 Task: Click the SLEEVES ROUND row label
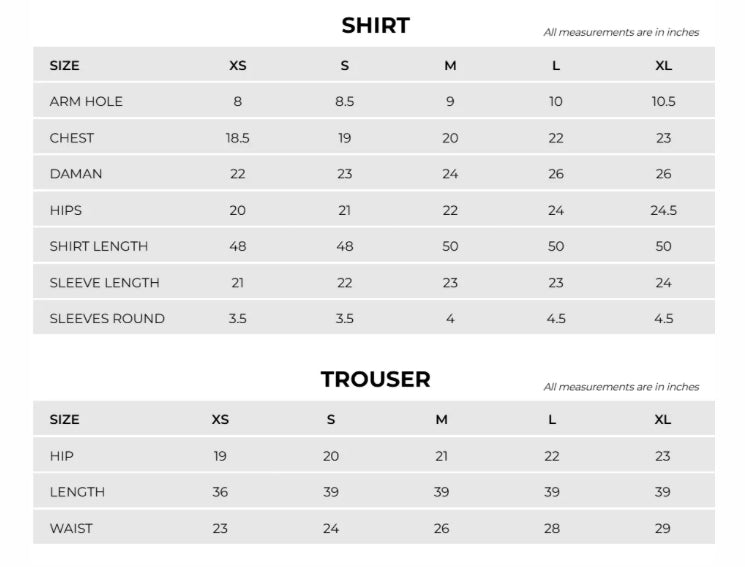(x=107, y=319)
